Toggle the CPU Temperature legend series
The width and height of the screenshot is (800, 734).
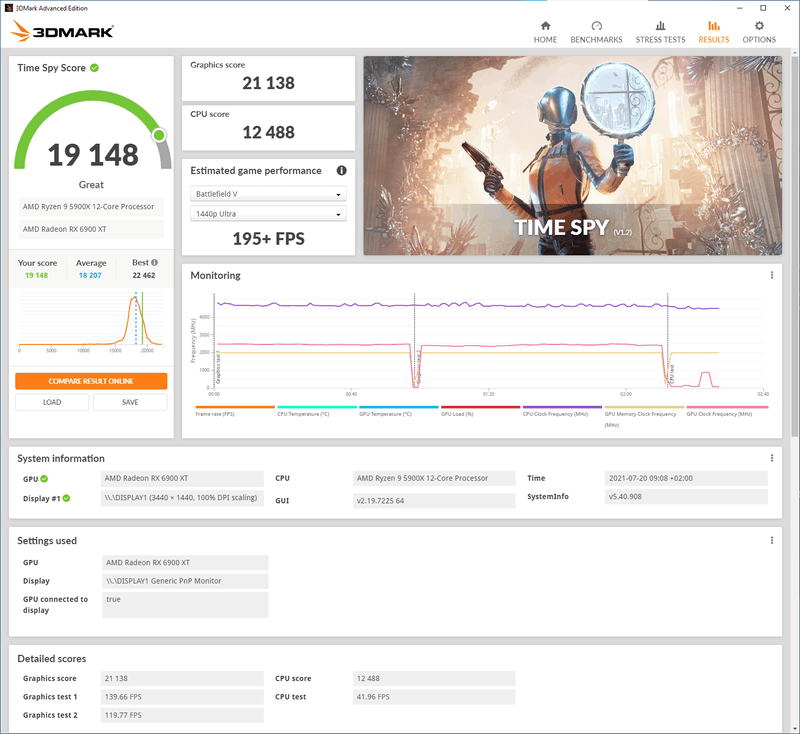click(x=316, y=412)
